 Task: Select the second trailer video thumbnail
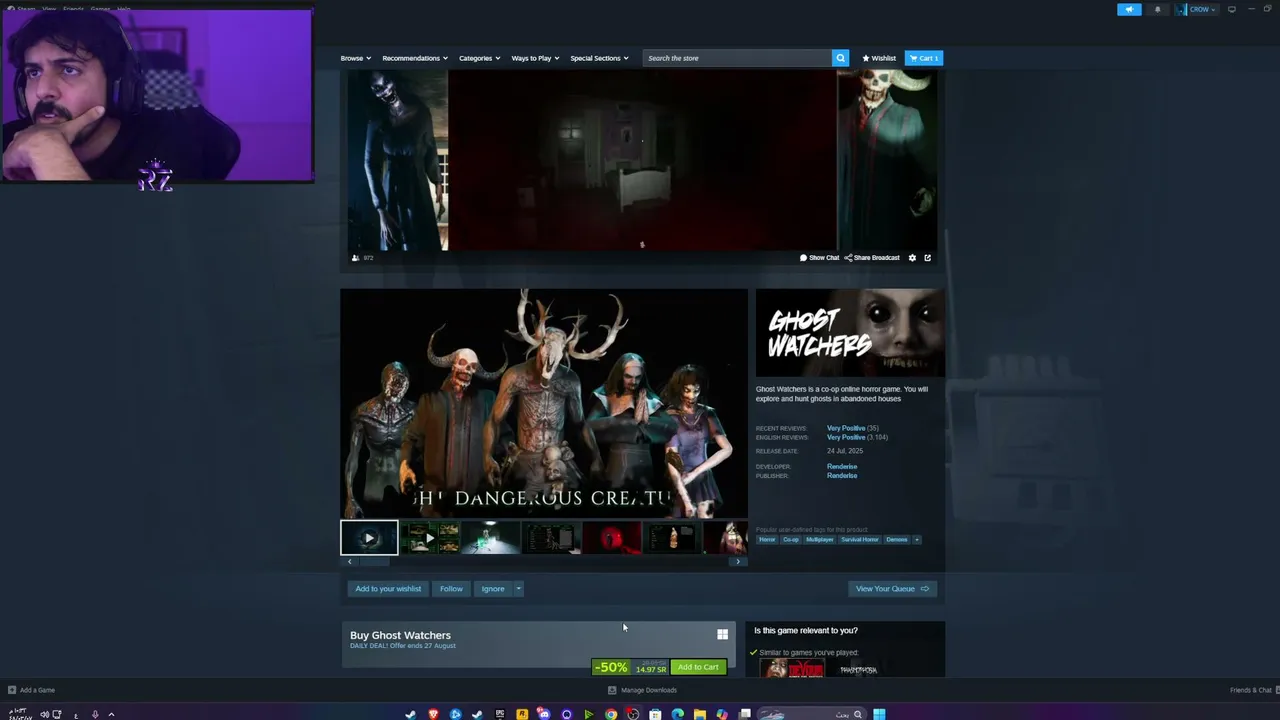pos(430,538)
